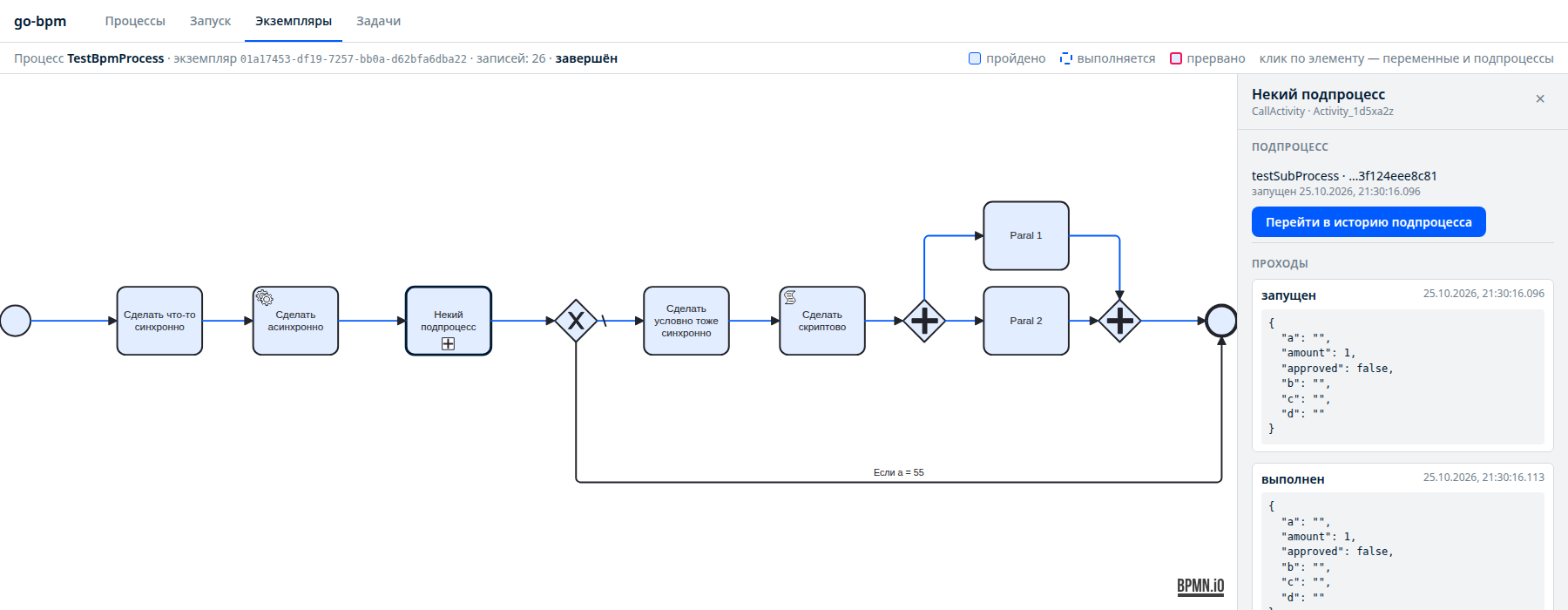Screen dimensions: 1568x610
Task: Close the Некий подпроцесс details panel
Action: tap(1540, 99)
